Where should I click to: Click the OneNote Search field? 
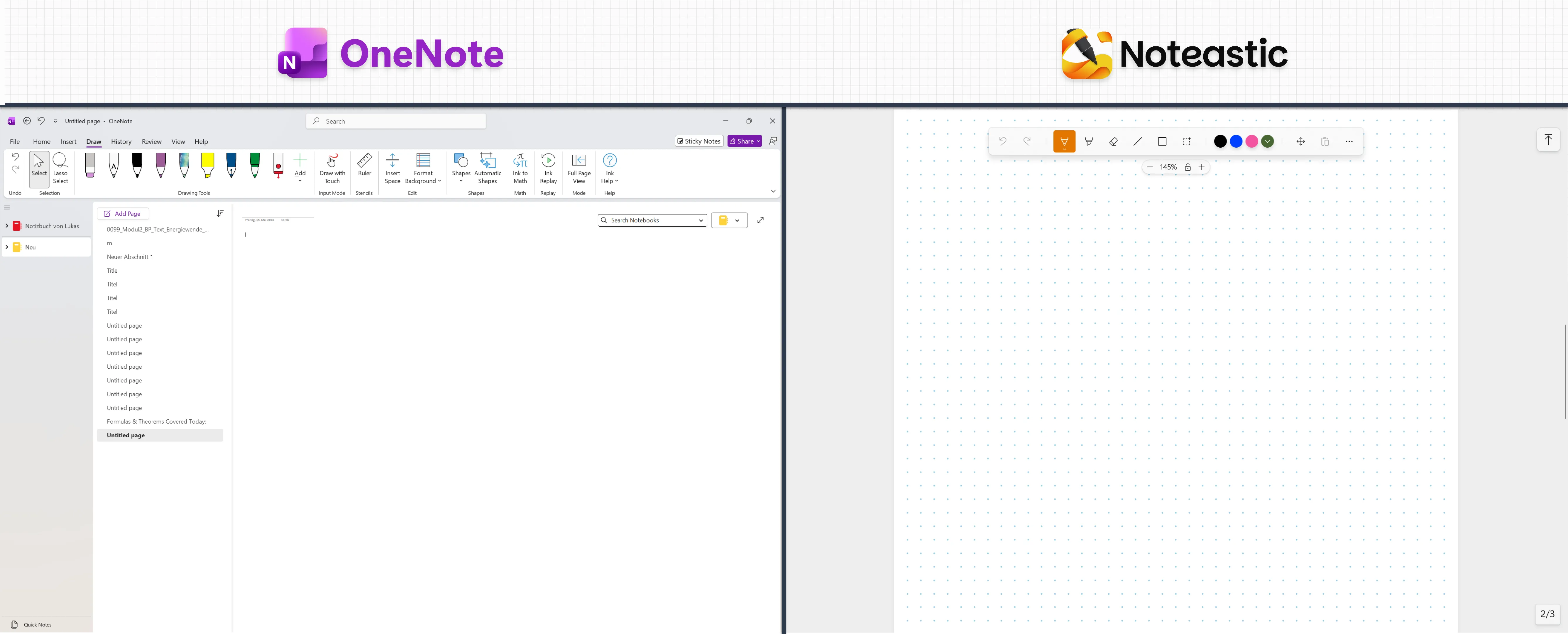coord(396,121)
